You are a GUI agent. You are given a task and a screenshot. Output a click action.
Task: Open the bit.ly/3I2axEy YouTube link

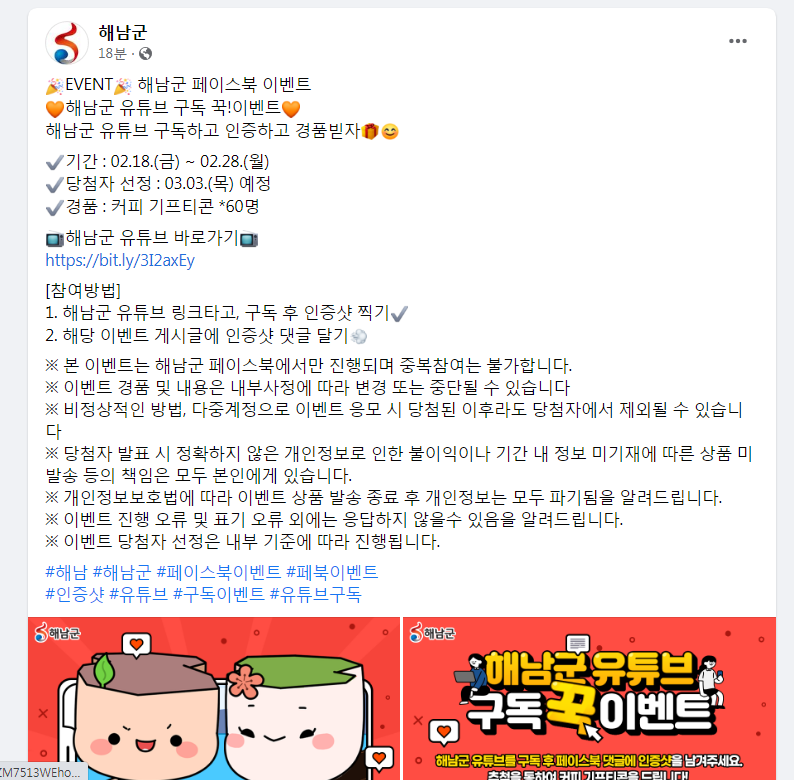(x=120, y=260)
